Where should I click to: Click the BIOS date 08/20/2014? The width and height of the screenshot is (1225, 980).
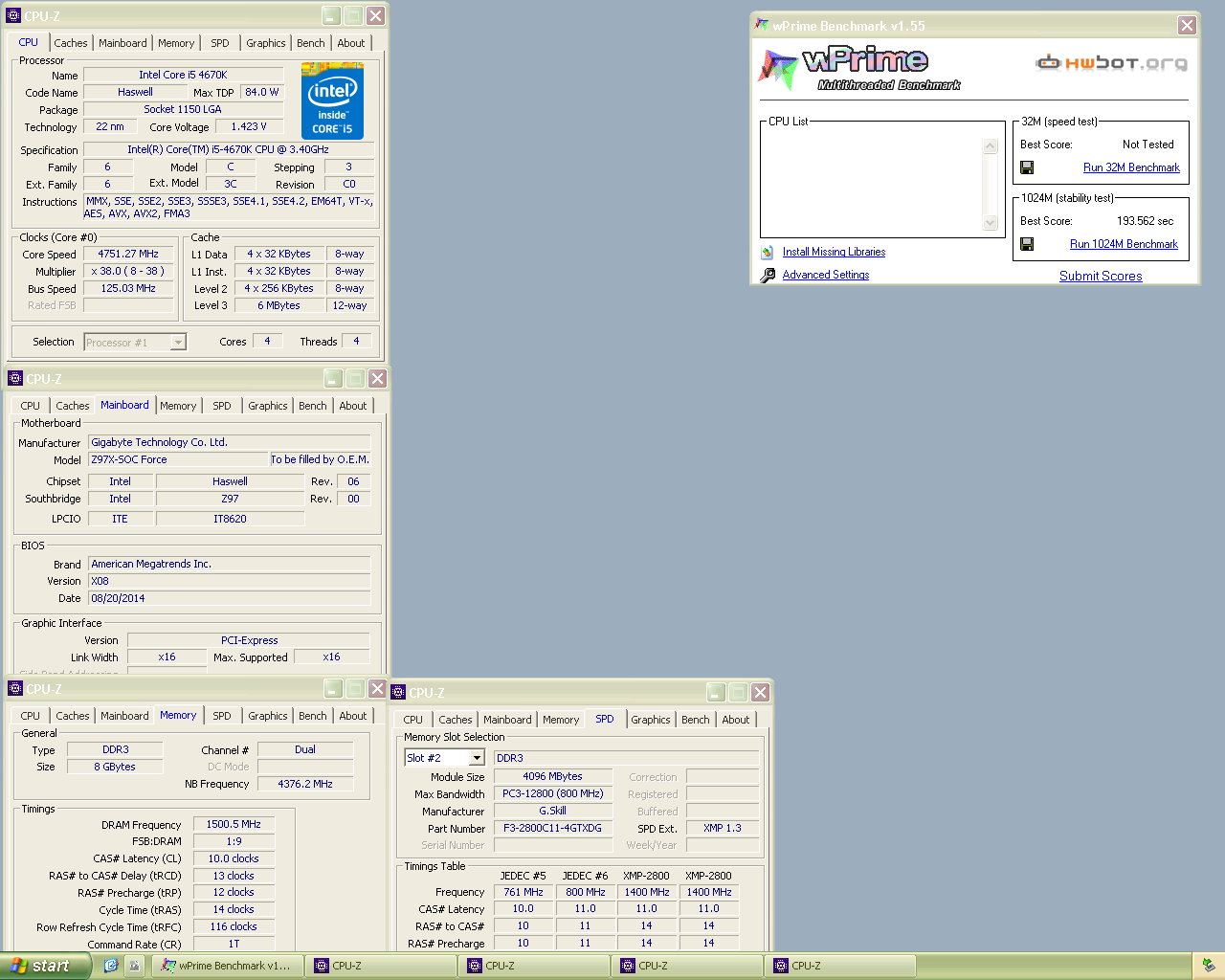click(230, 599)
